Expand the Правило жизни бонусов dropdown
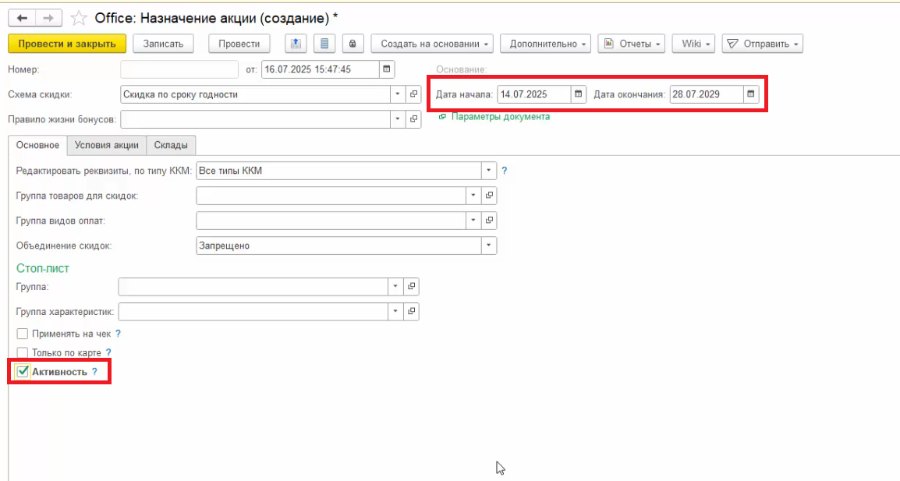Viewport: 900px width, 481px height. click(398, 119)
